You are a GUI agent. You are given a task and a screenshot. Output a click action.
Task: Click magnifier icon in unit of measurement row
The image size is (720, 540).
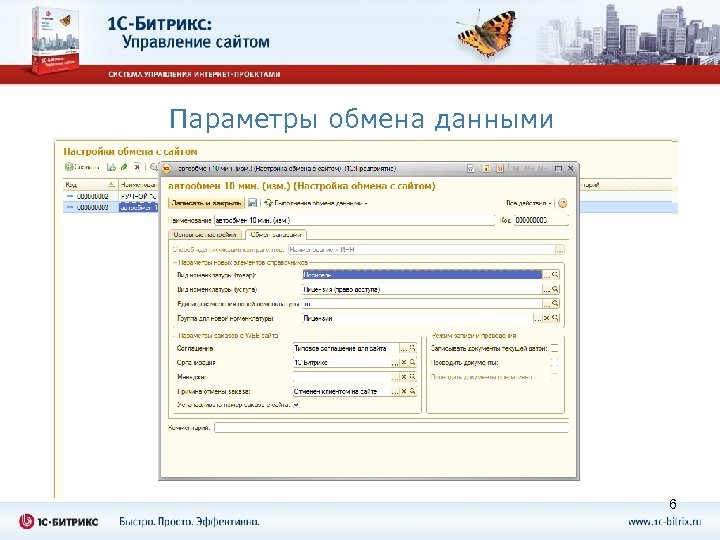(x=555, y=304)
